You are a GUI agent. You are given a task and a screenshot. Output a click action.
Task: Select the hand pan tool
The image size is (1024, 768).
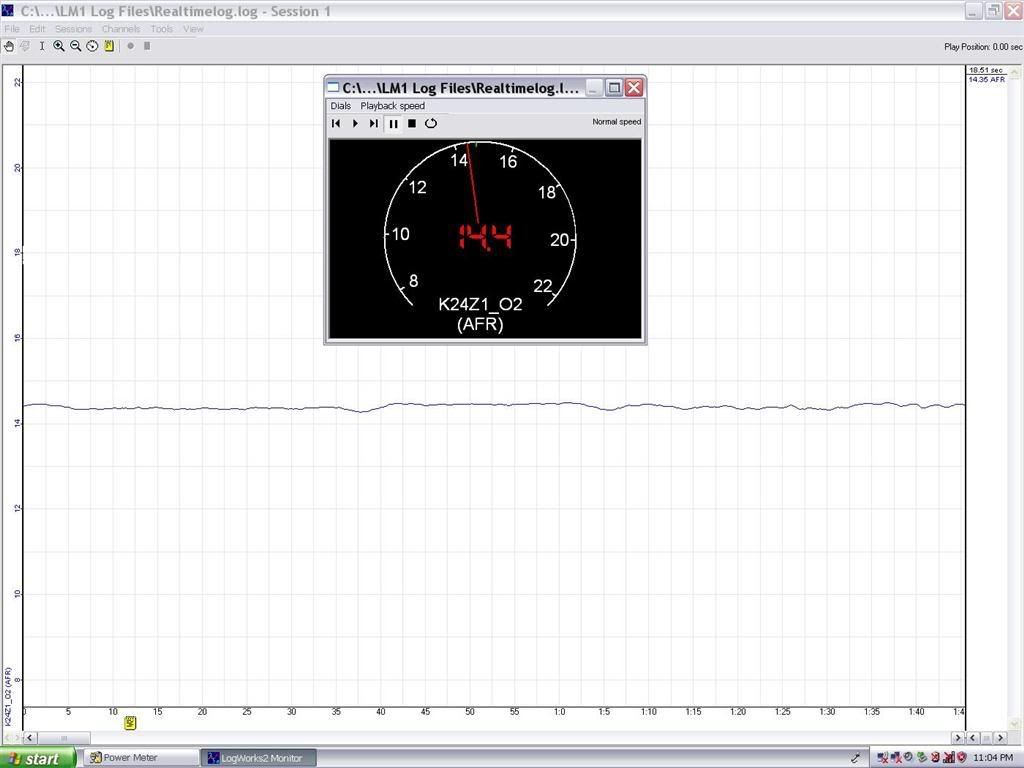pyautogui.click(x=8, y=46)
